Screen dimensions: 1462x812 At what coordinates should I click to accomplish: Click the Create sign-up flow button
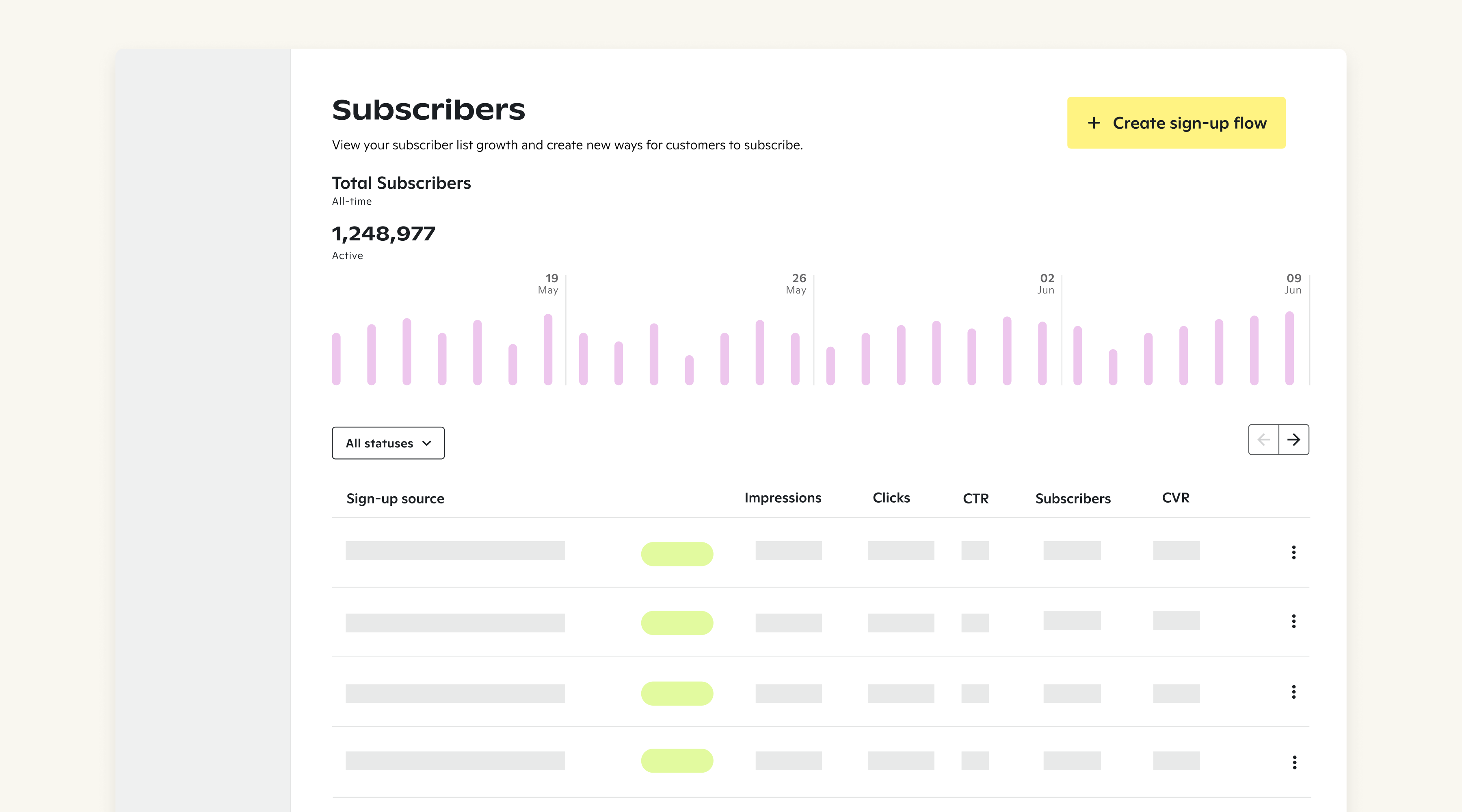tap(1176, 123)
